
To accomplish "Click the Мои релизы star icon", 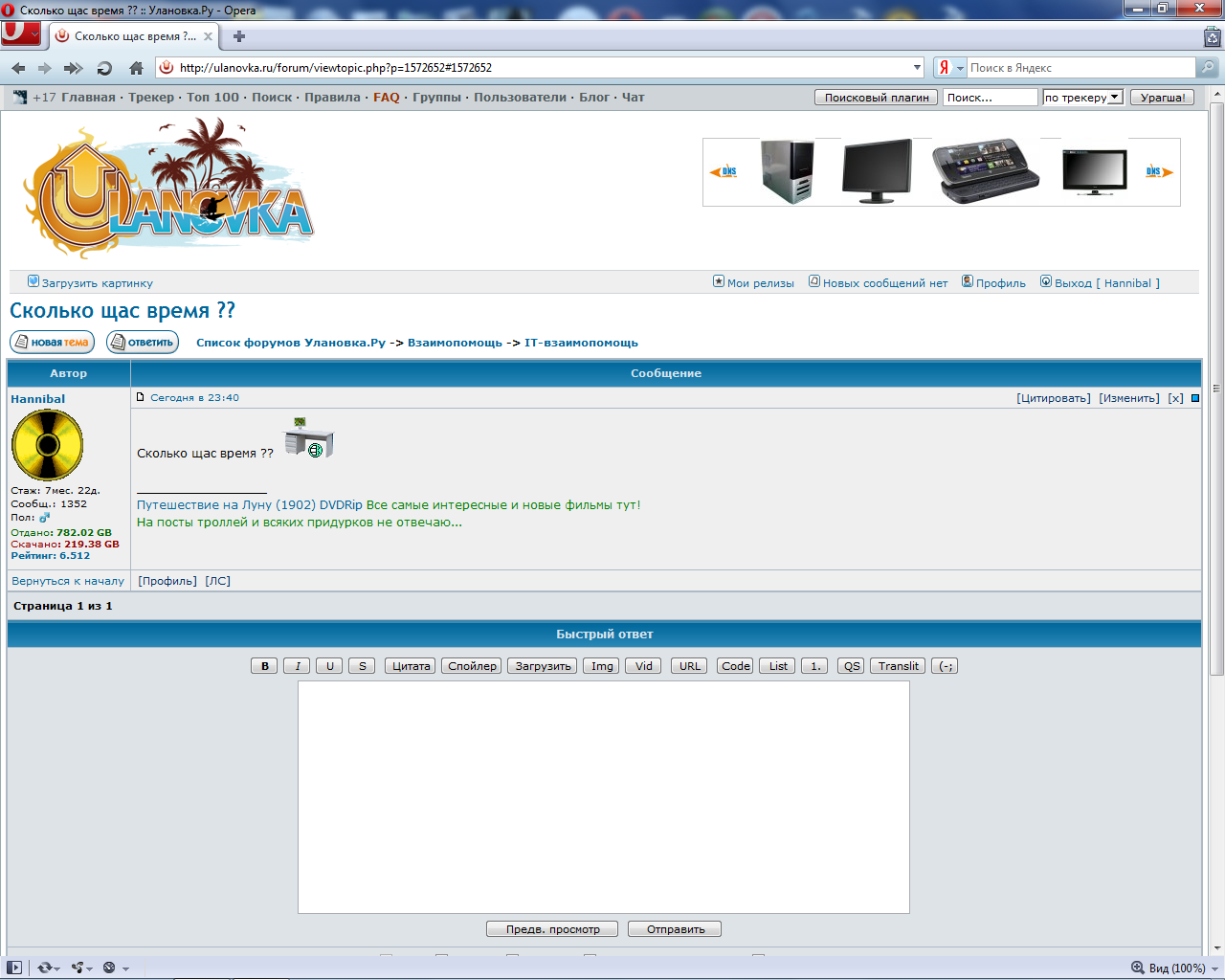I will coord(718,281).
